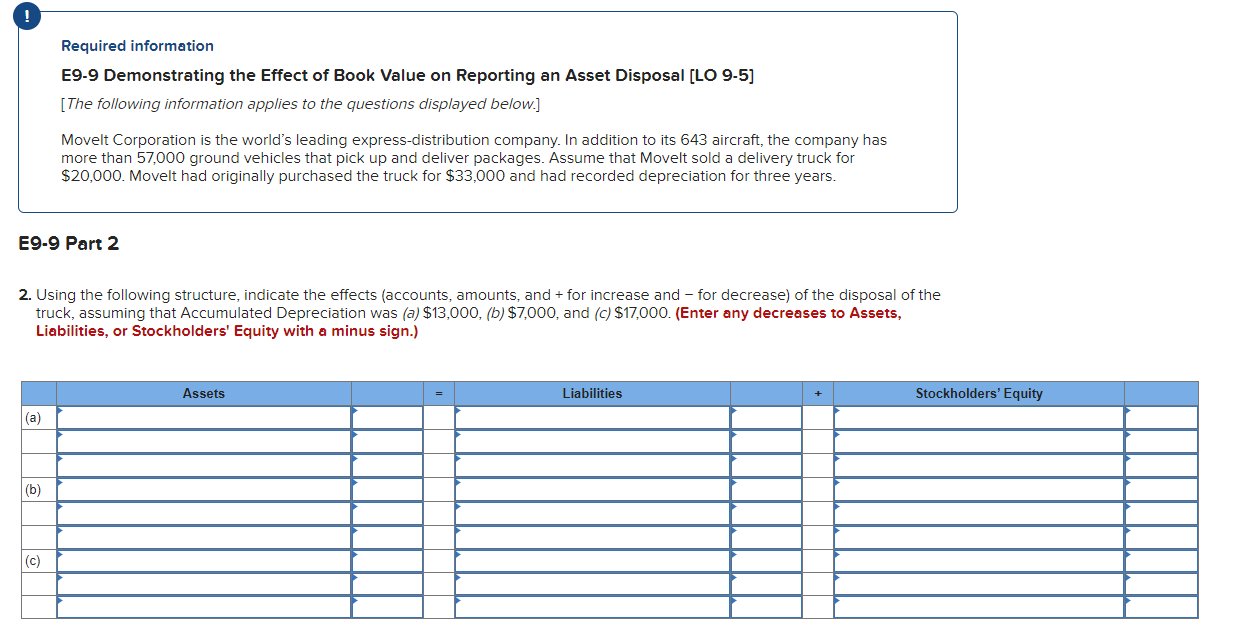Image resolution: width=1250 pixels, height=642 pixels.
Task: Click the Assets amount field in row (a)
Action: 388,418
